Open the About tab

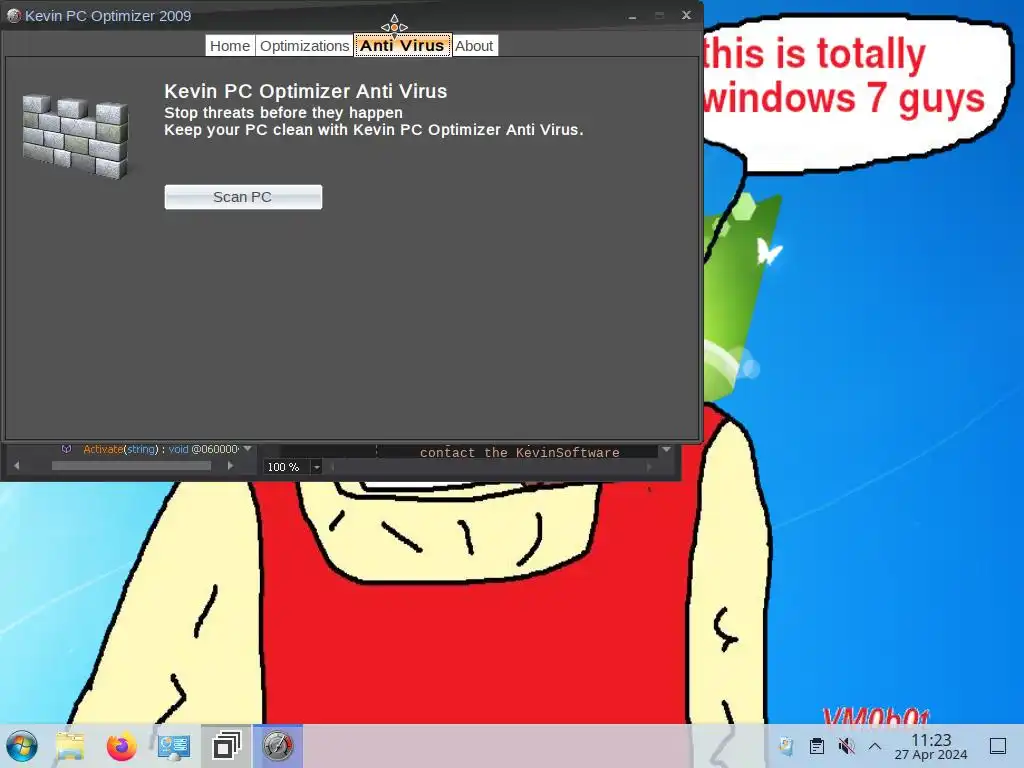click(x=474, y=46)
